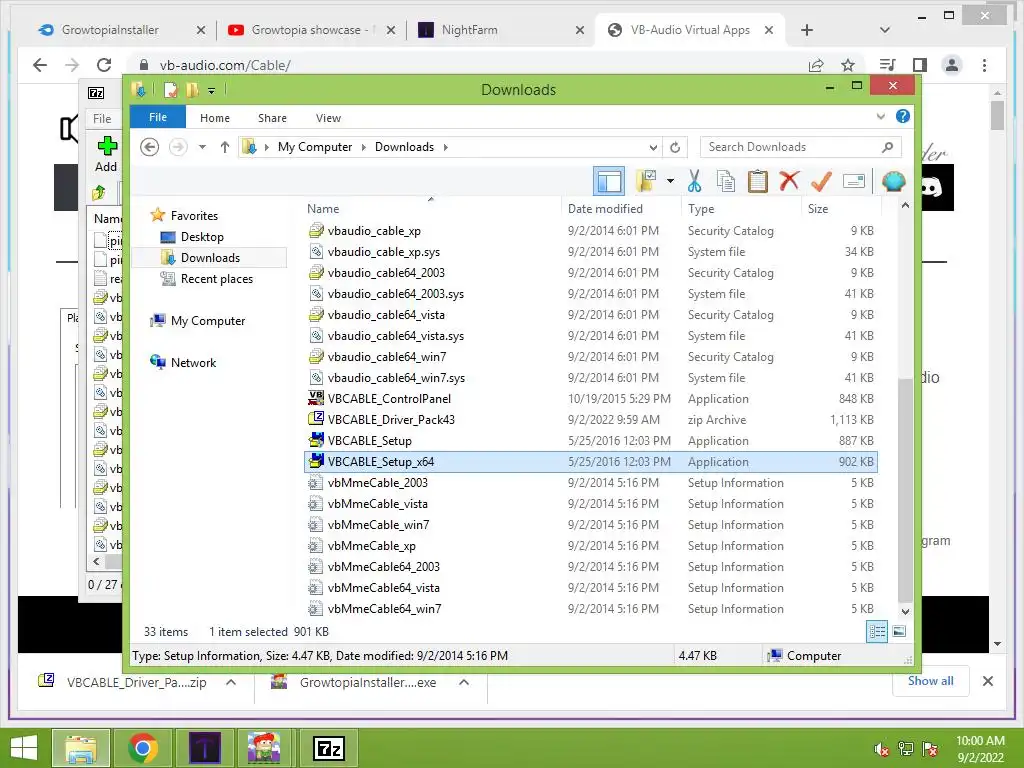
Task: Open the File ribbon tab
Action: coord(158,118)
